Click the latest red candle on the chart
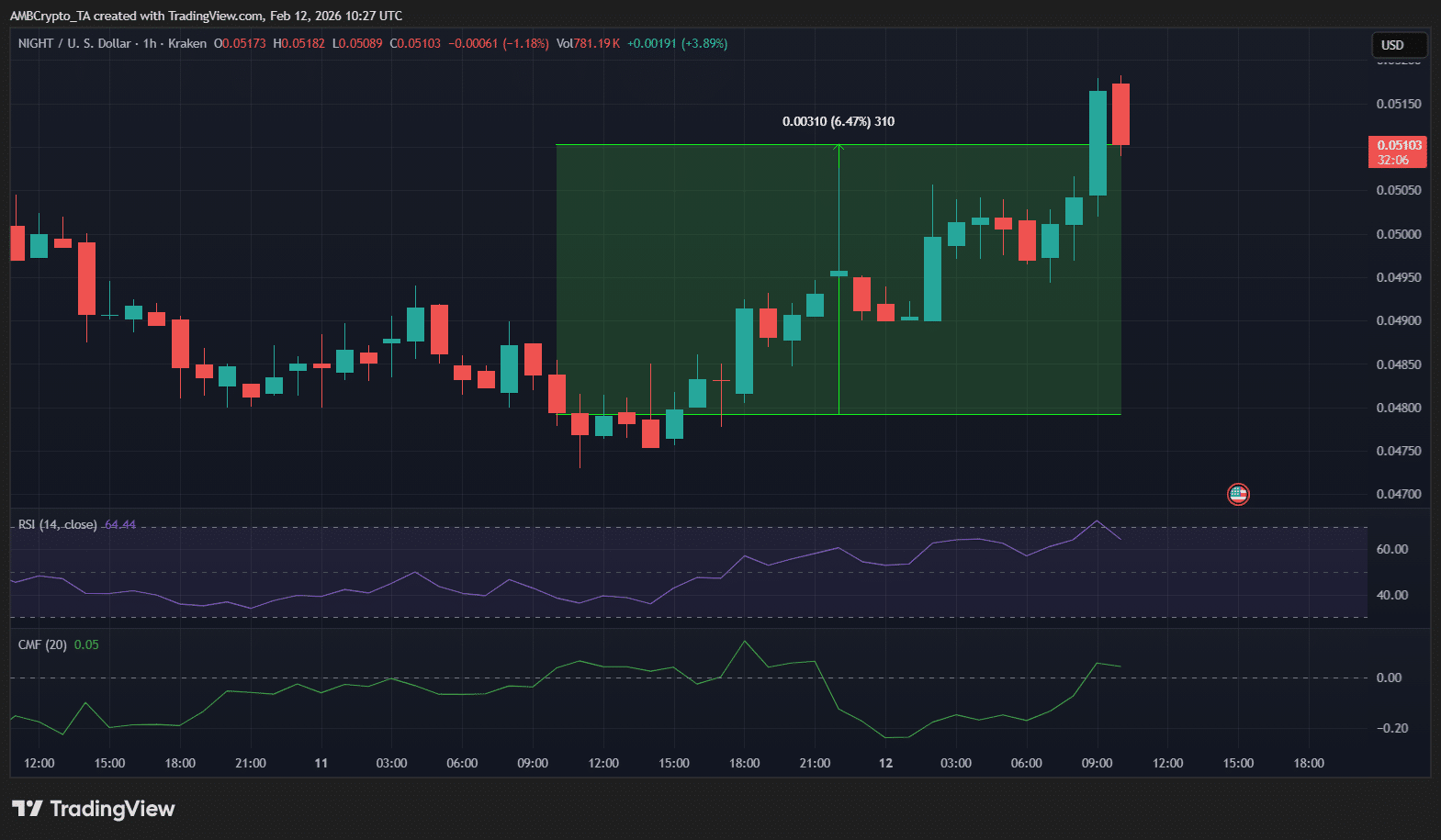Screen dimensions: 1441x840 (1120, 114)
